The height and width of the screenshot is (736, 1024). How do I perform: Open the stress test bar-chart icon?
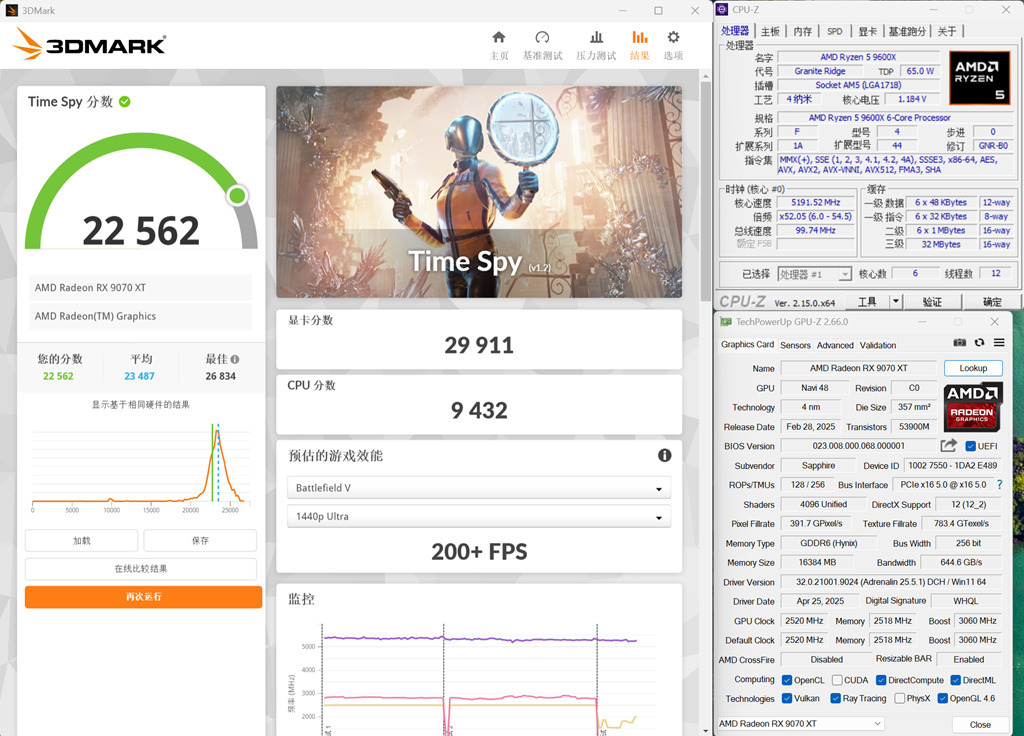point(596,37)
